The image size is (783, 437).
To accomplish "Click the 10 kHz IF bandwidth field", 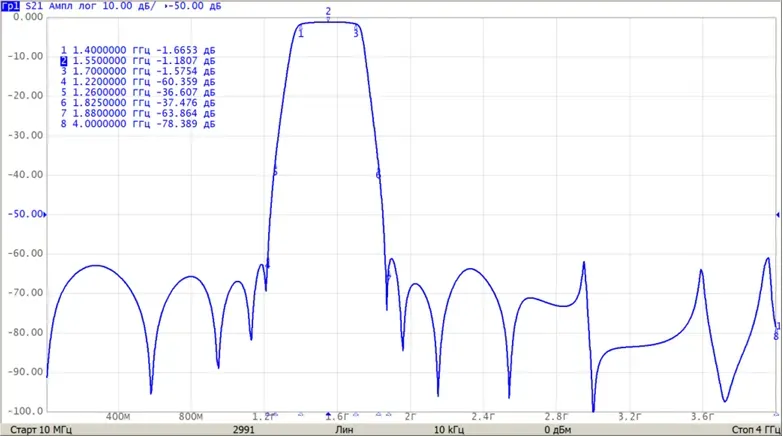I will pyautogui.click(x=448, y=430).
